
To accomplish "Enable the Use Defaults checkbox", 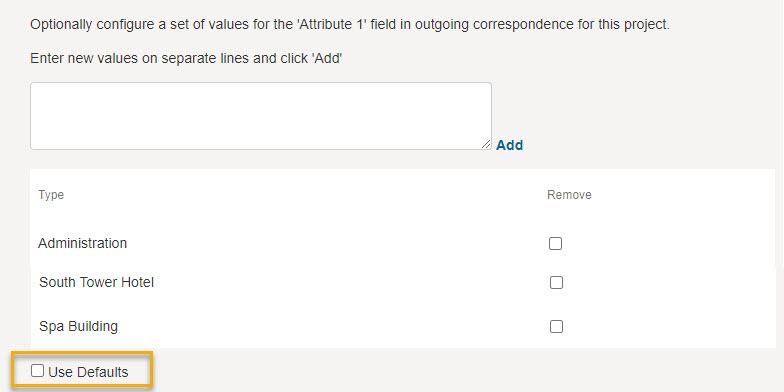I will pyautogui.click(x=38, y=371).
